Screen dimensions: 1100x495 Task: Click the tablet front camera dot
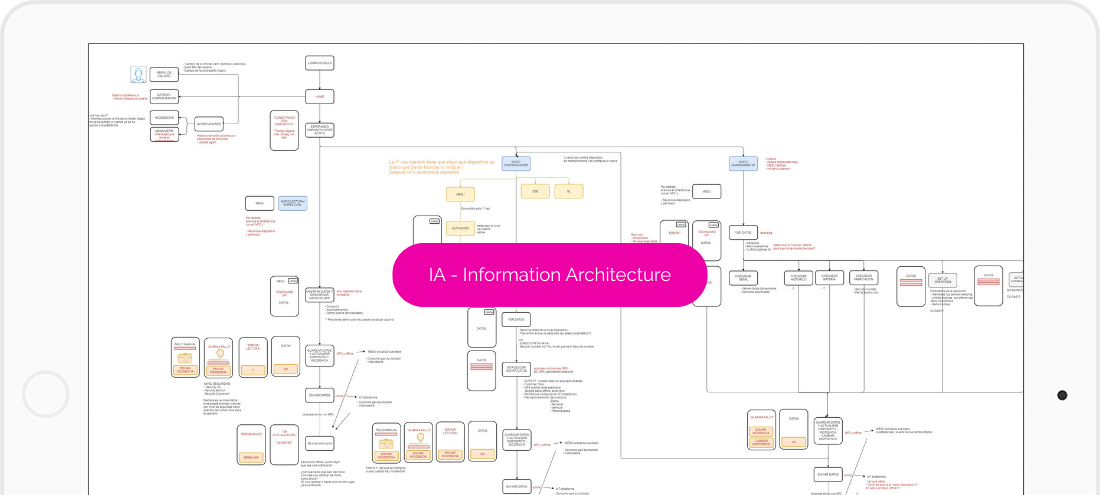point(1062,395)
